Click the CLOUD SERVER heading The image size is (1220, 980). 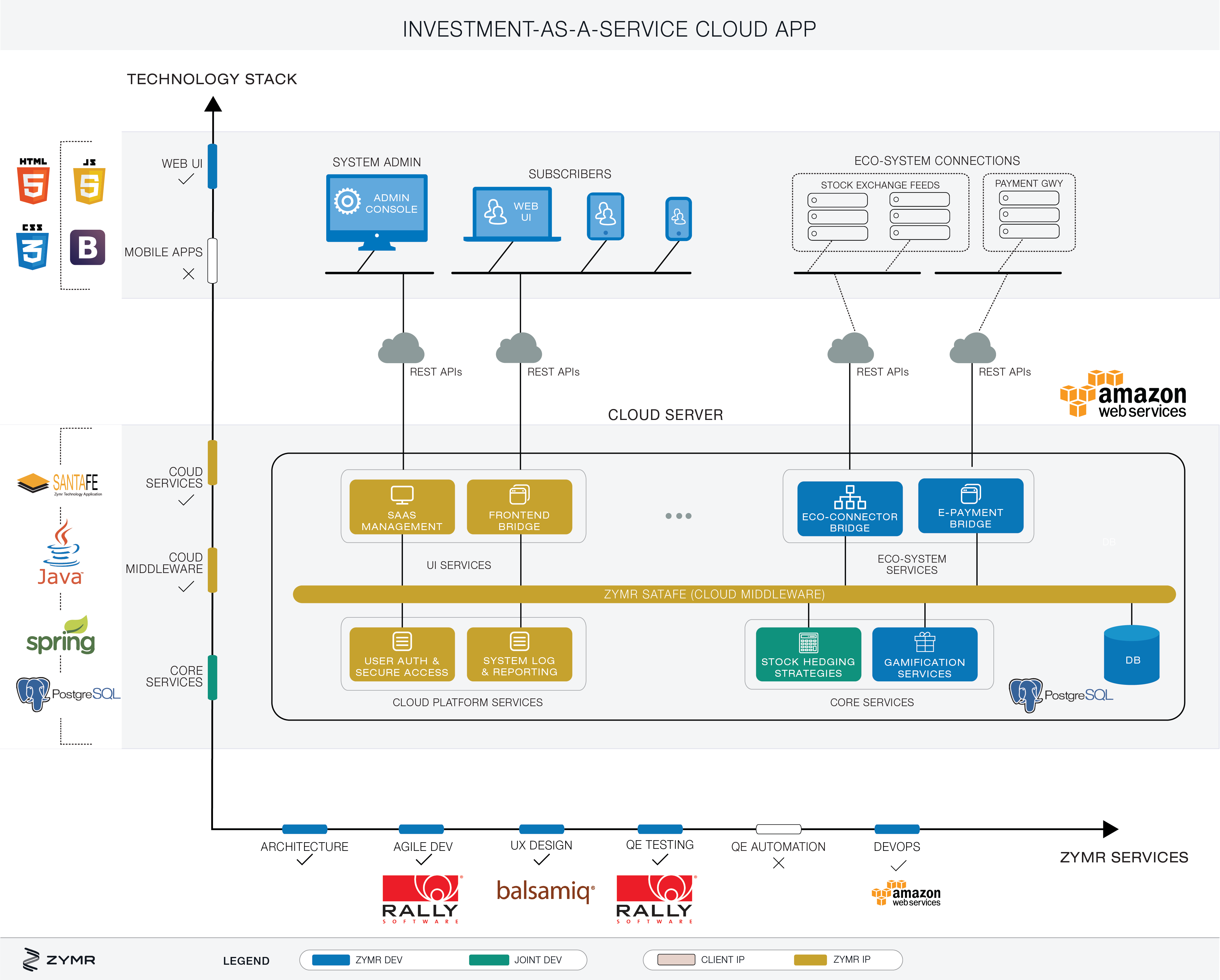pyautogui.click(x=665, y=415)
